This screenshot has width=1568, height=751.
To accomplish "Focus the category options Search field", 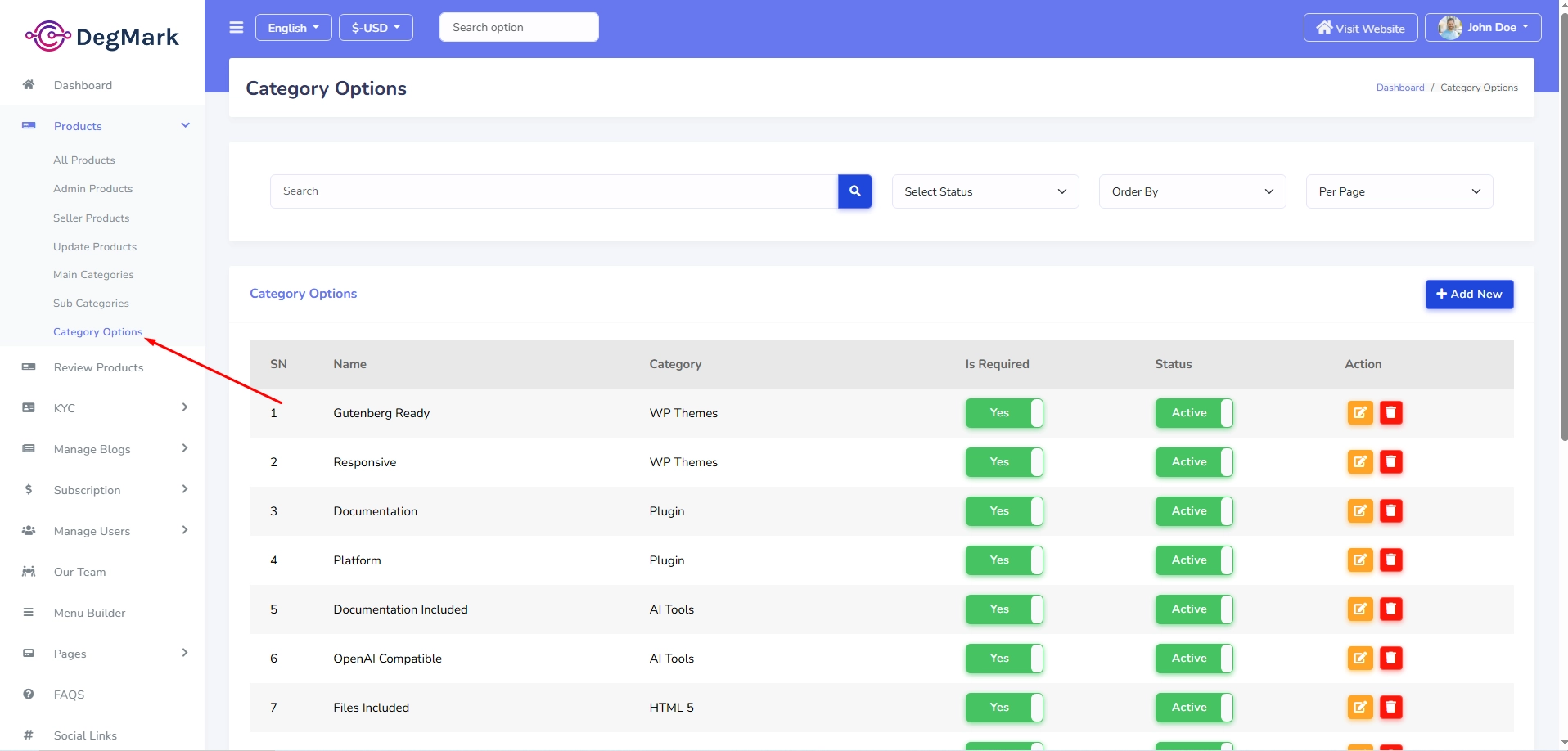I will coord(554,191).
